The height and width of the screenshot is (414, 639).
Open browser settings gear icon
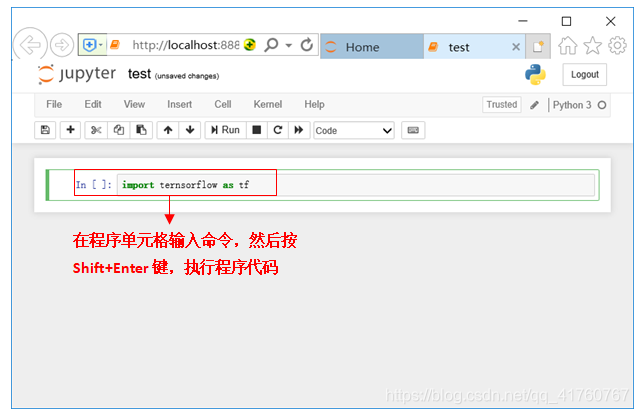click(x=617, y=45)
